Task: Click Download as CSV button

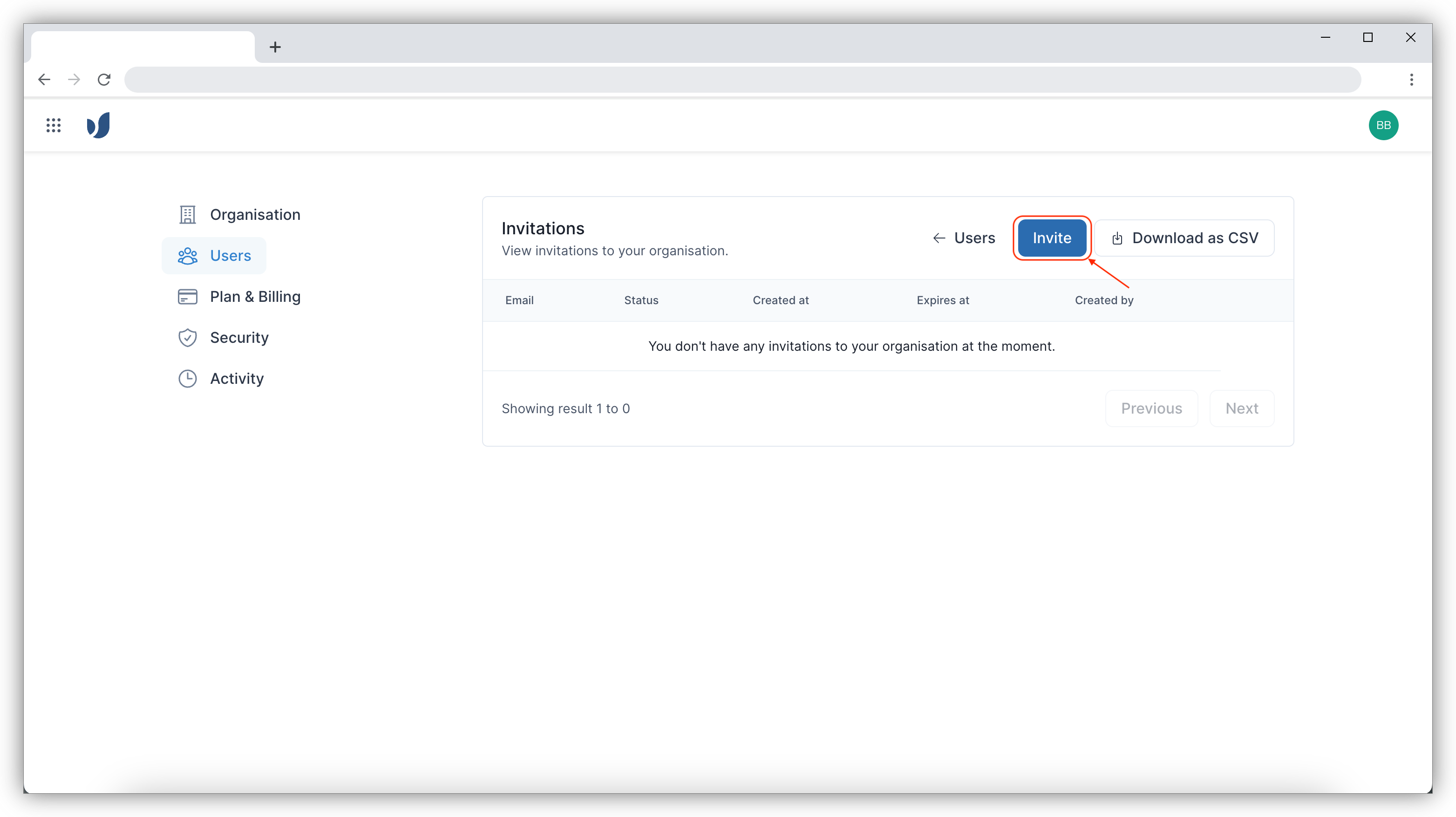Action: 1184,238
